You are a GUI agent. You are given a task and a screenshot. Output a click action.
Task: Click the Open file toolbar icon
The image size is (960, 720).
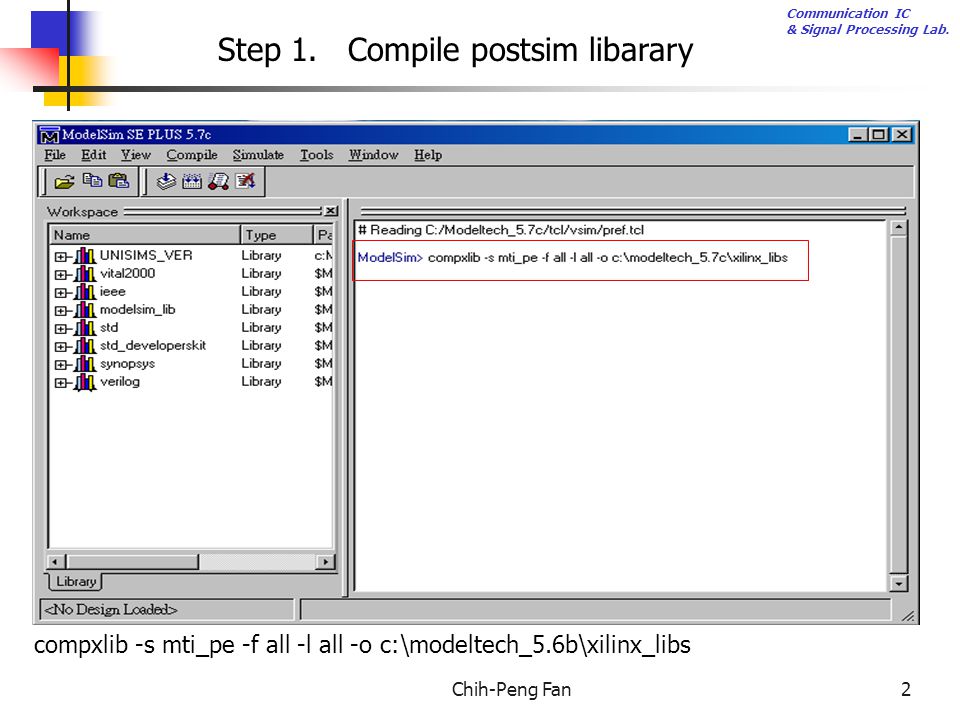tap(64, 182)
